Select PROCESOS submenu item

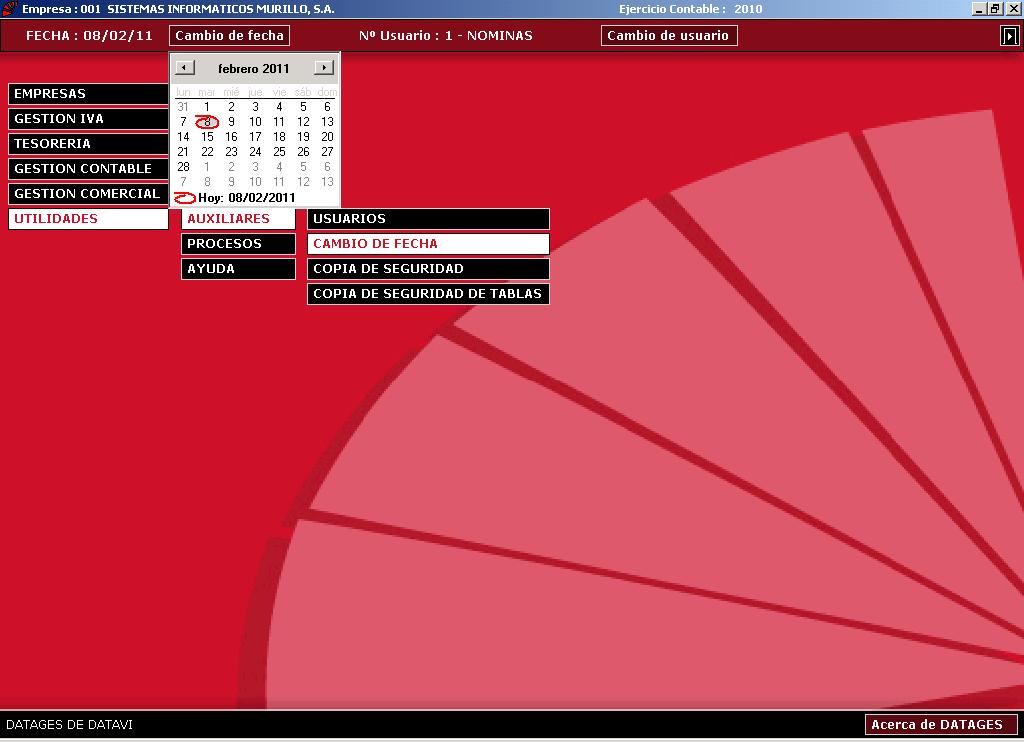point(238,244)
